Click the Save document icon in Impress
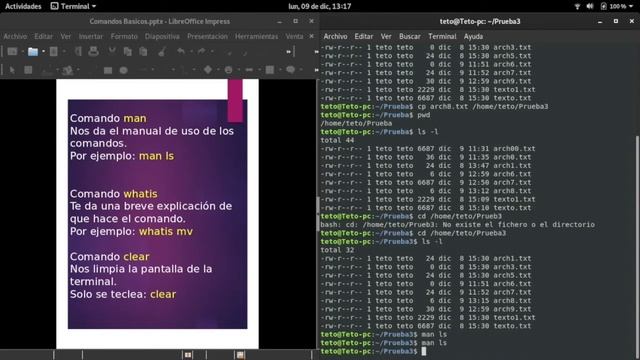This screenshot has height=360, width=640. click(x=53, y=51)
